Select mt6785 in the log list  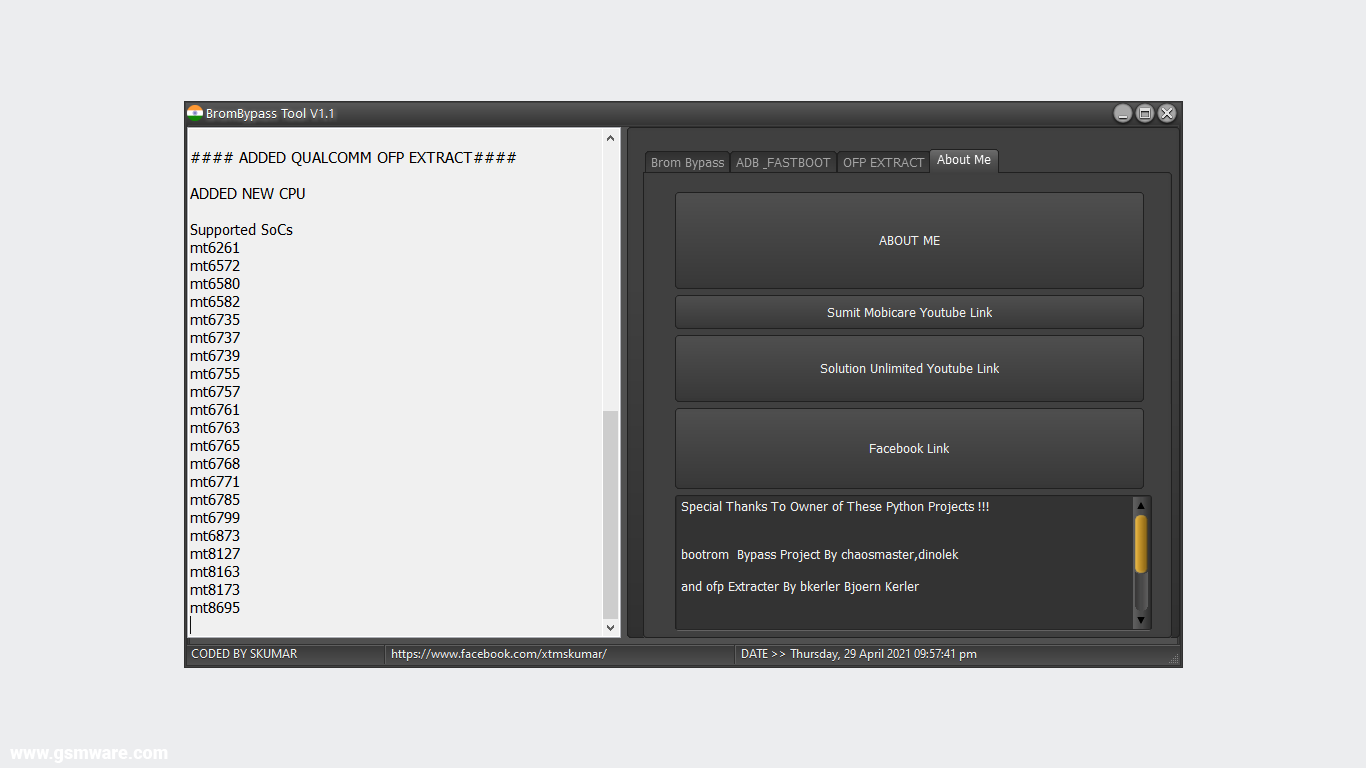(x=215, y=500)
